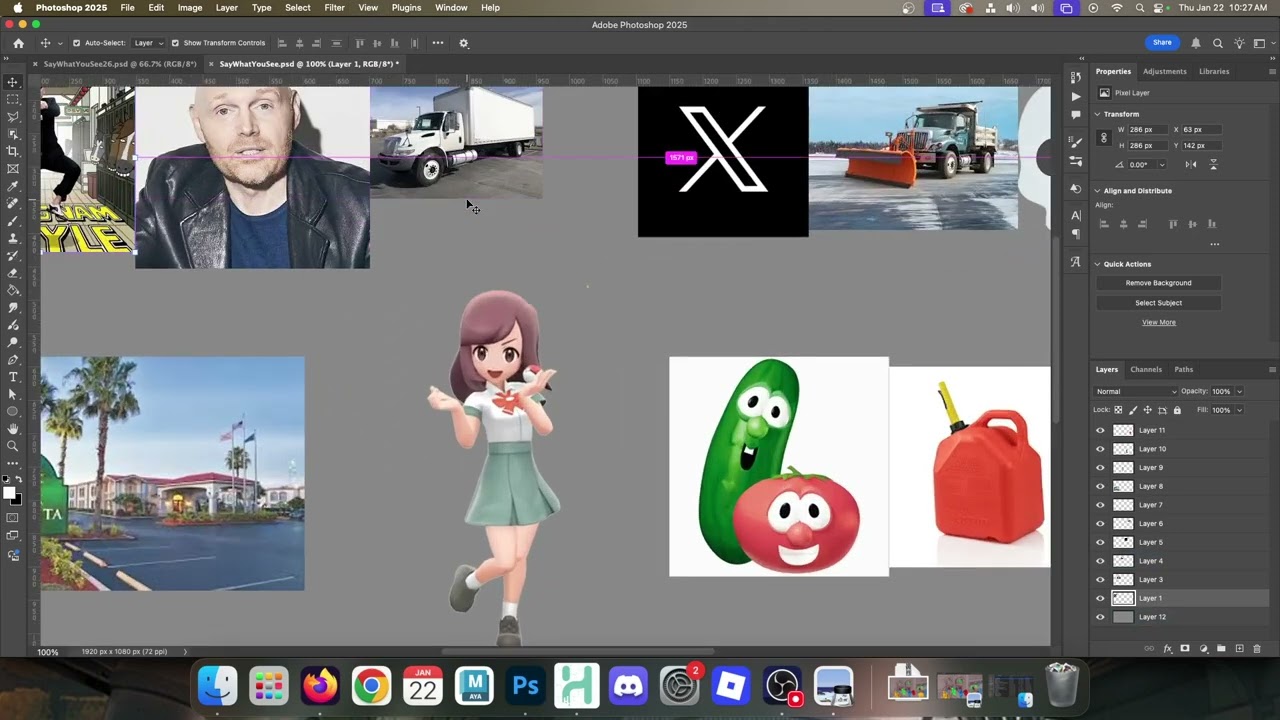
Task: Click the foreground color swatch
Action: pos(9,493)
